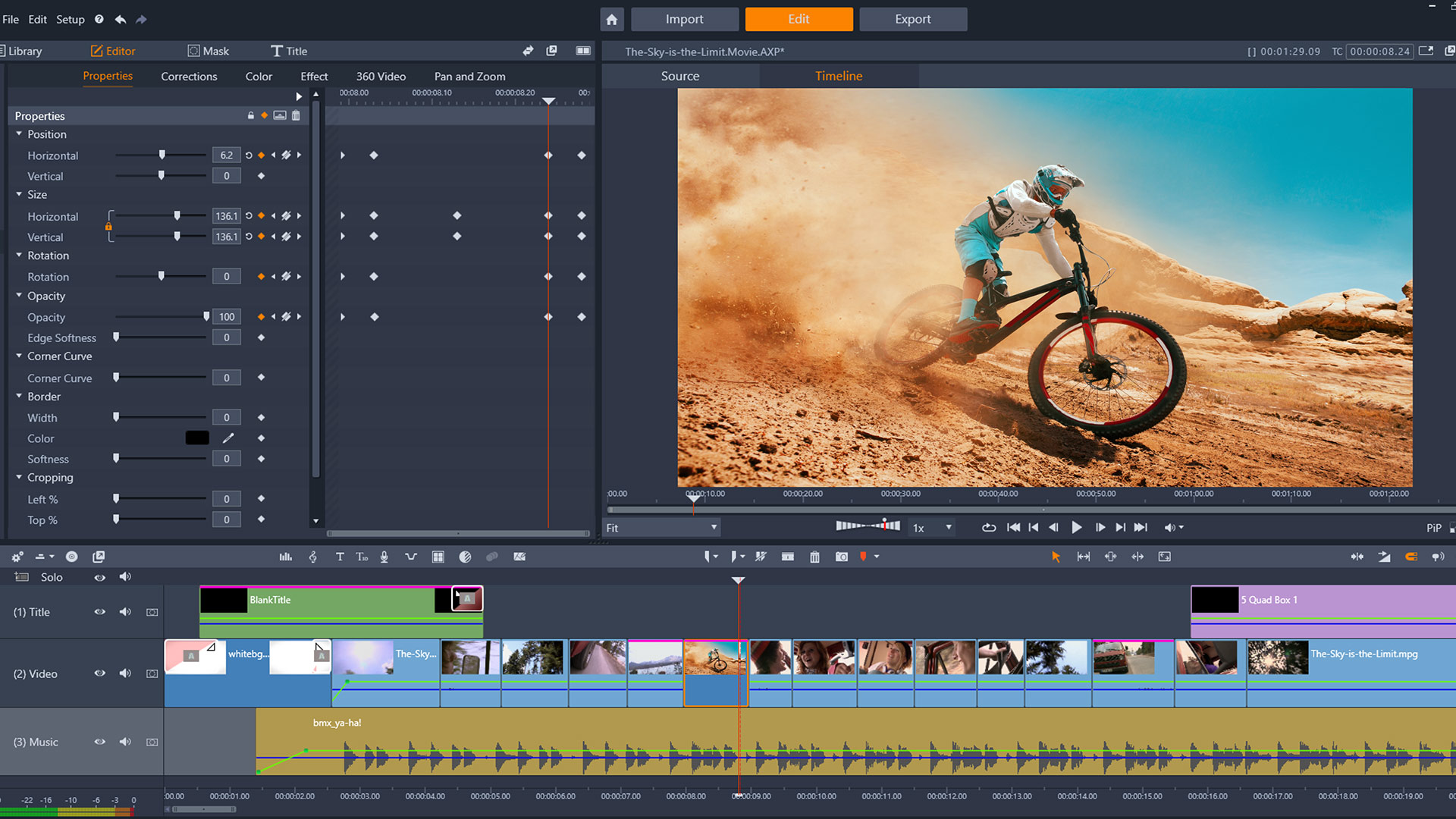Click the Export button
The height and width of the screenshot is (819, 1456).
[913, 19]
